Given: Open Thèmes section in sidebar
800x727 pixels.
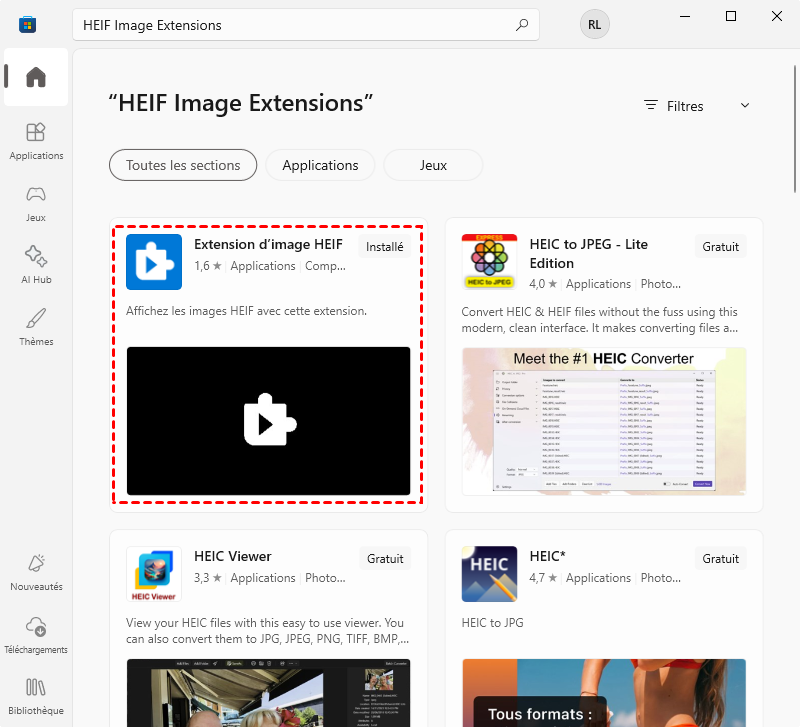Looking at the screenshot, I should 36,327.
